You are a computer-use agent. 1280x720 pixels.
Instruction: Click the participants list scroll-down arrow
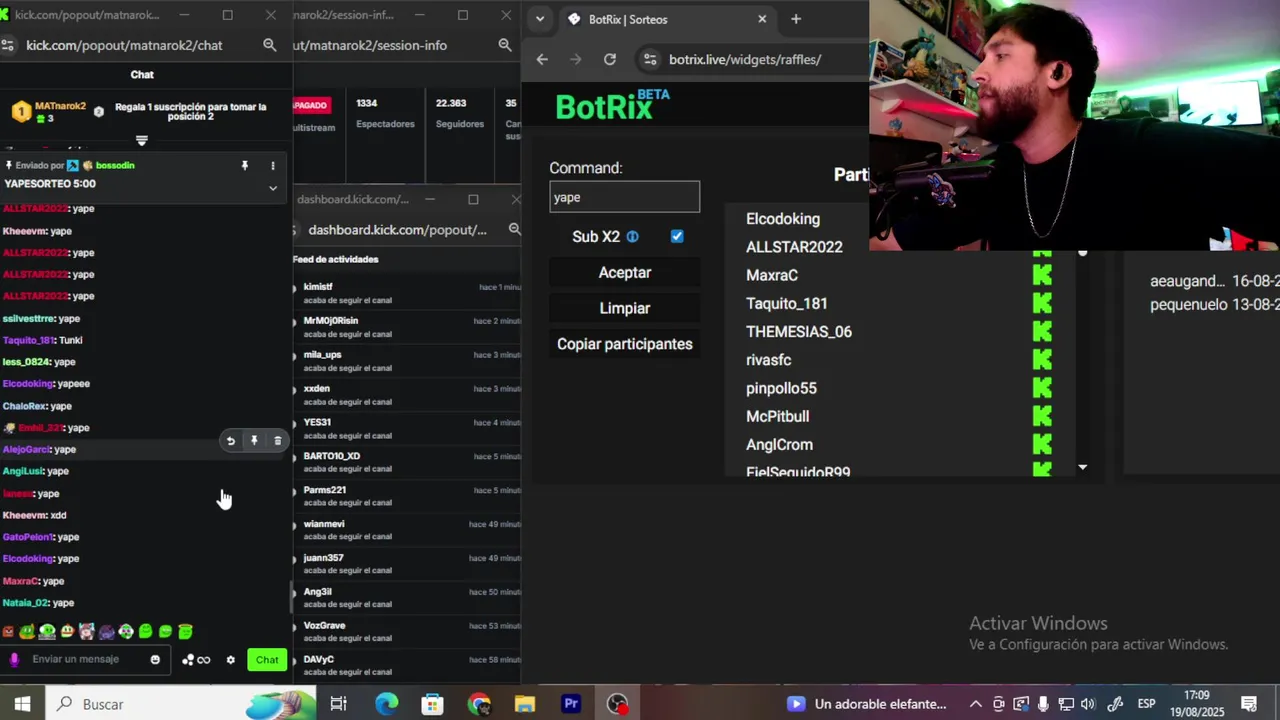coord(1082,467)
